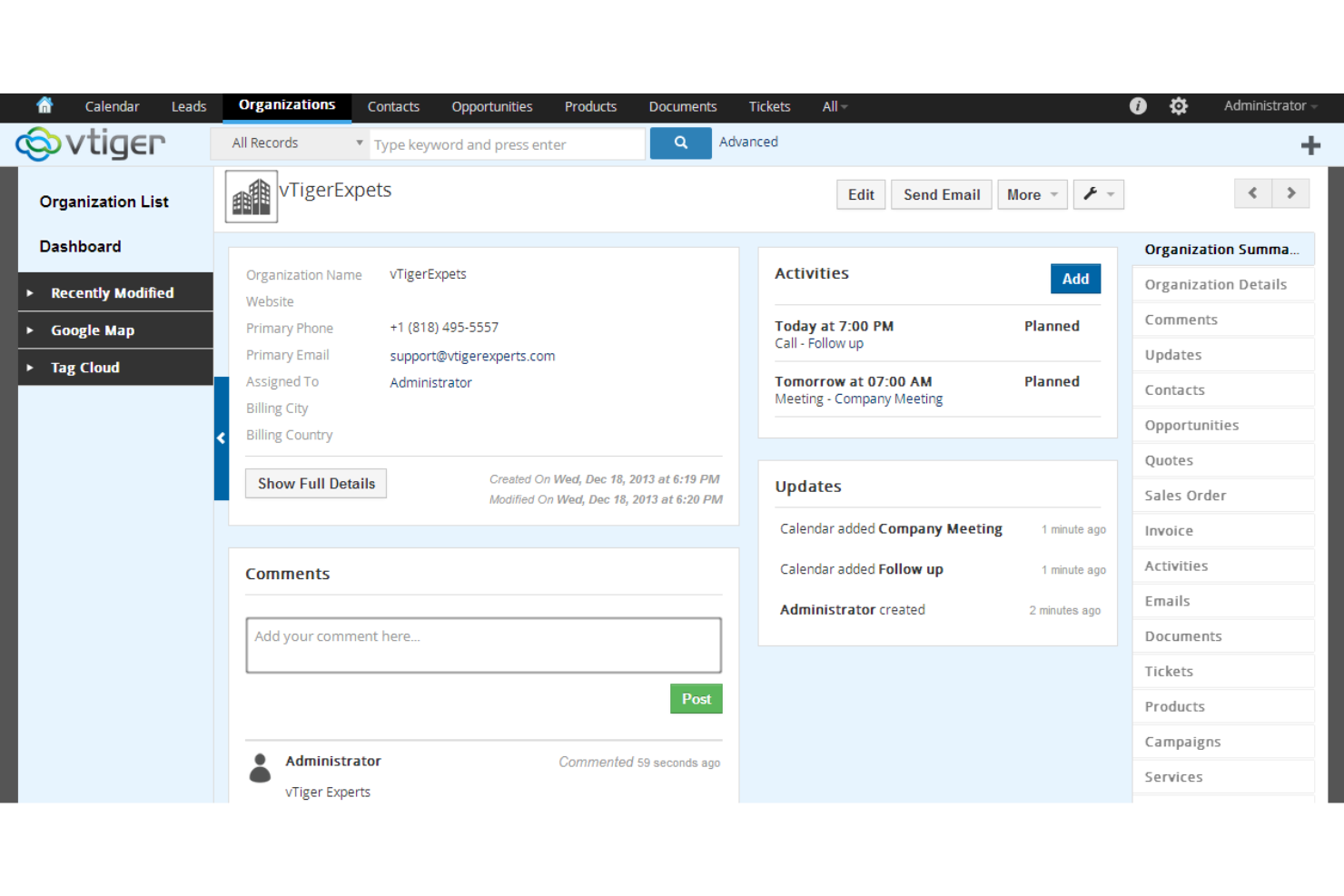This screenshot has height=896, width=1344.
Task: Click Follow up in Updates list
Action: (911, 569)
